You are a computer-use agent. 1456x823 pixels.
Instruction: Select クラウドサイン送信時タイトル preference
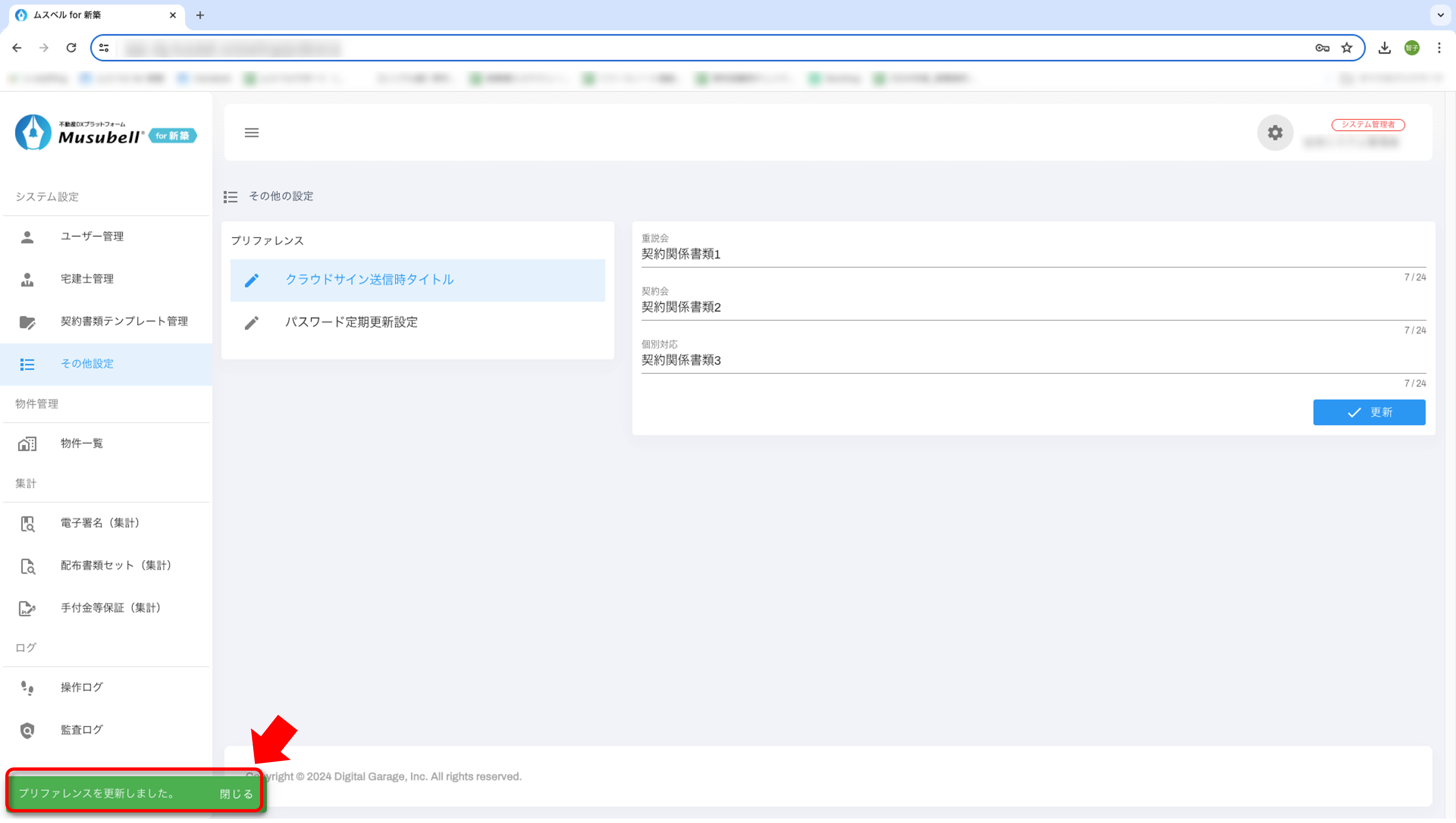pyautogui.click(x=369, y=280)
